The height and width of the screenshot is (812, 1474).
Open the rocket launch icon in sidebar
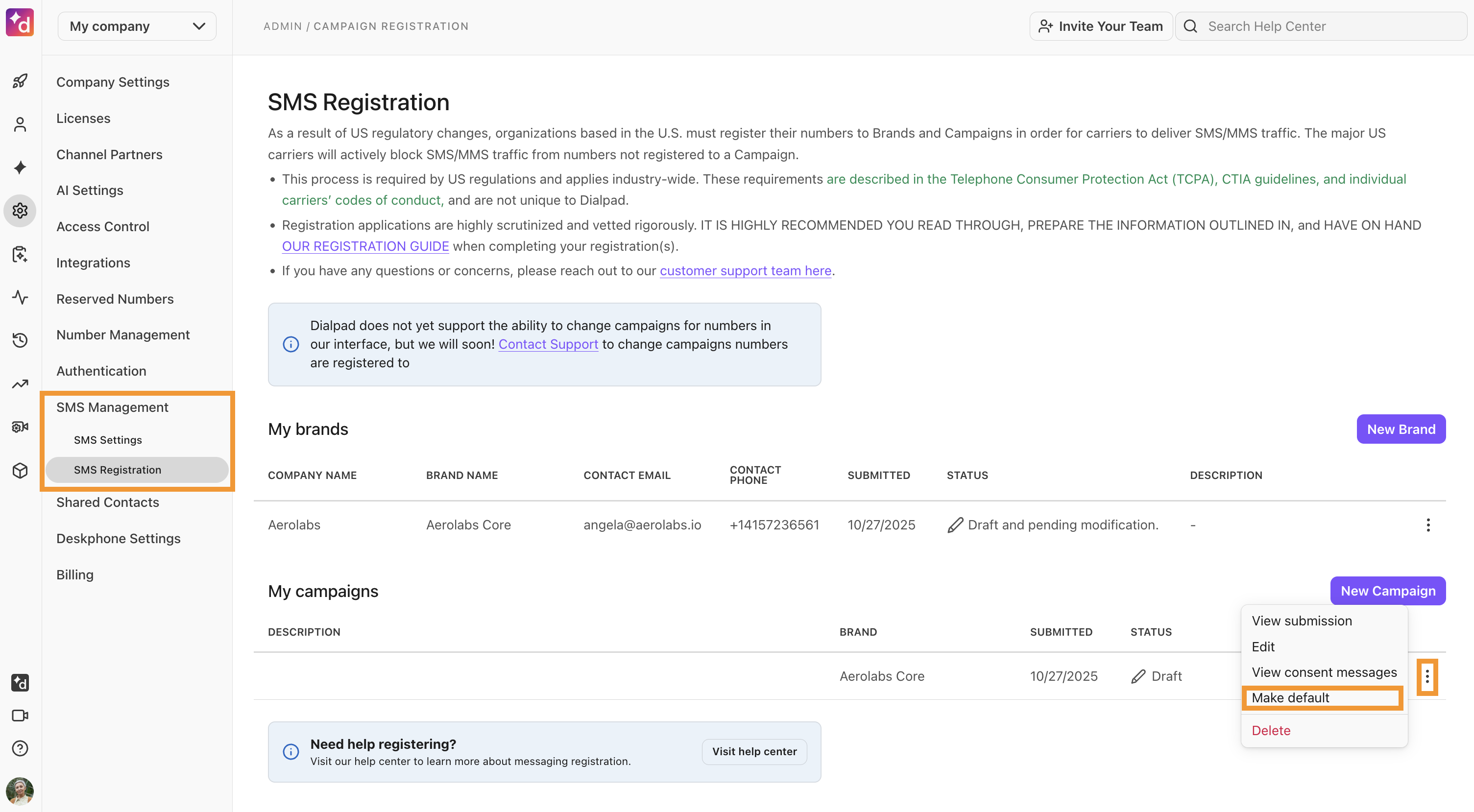[x=20, y=81]
